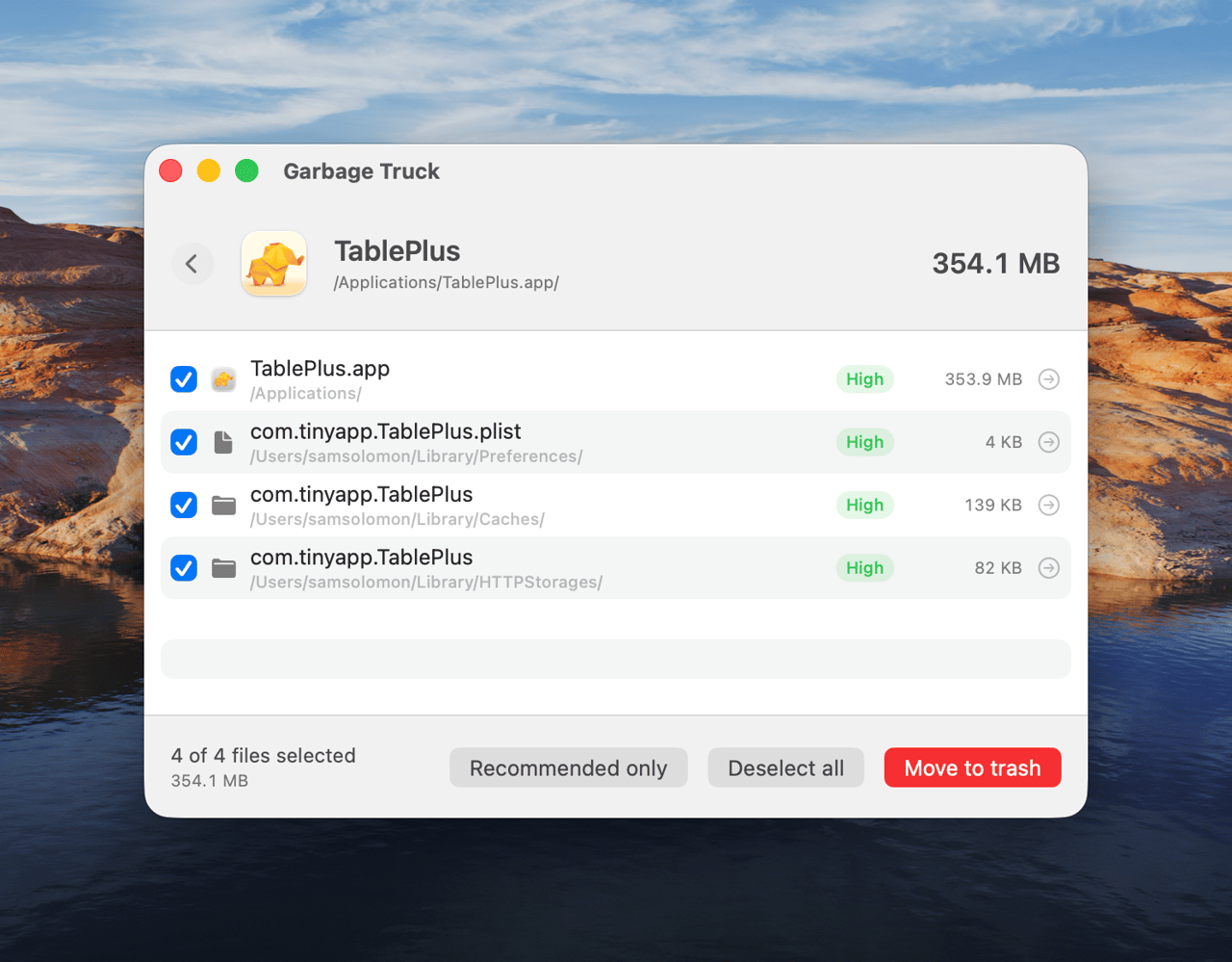The image size is (1232, 962).
Task: Click reveal arrow for the HTTPStorages row
Action: click(x=1049, y=568)
